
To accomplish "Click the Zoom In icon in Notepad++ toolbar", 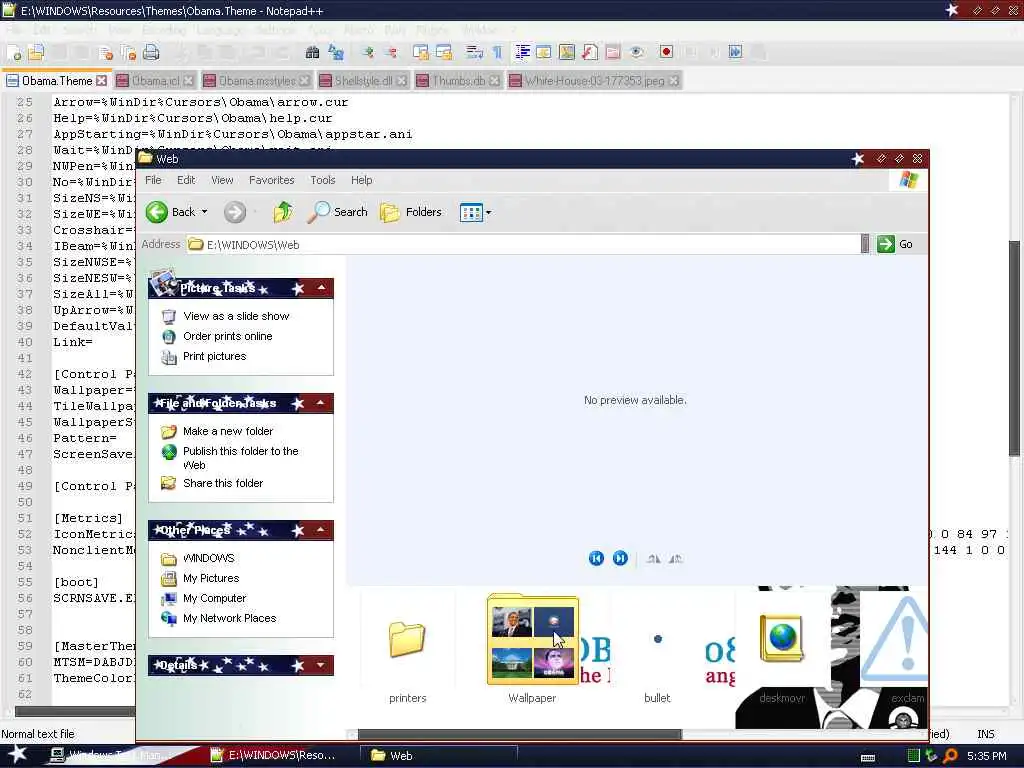I will tap(368, 52).
